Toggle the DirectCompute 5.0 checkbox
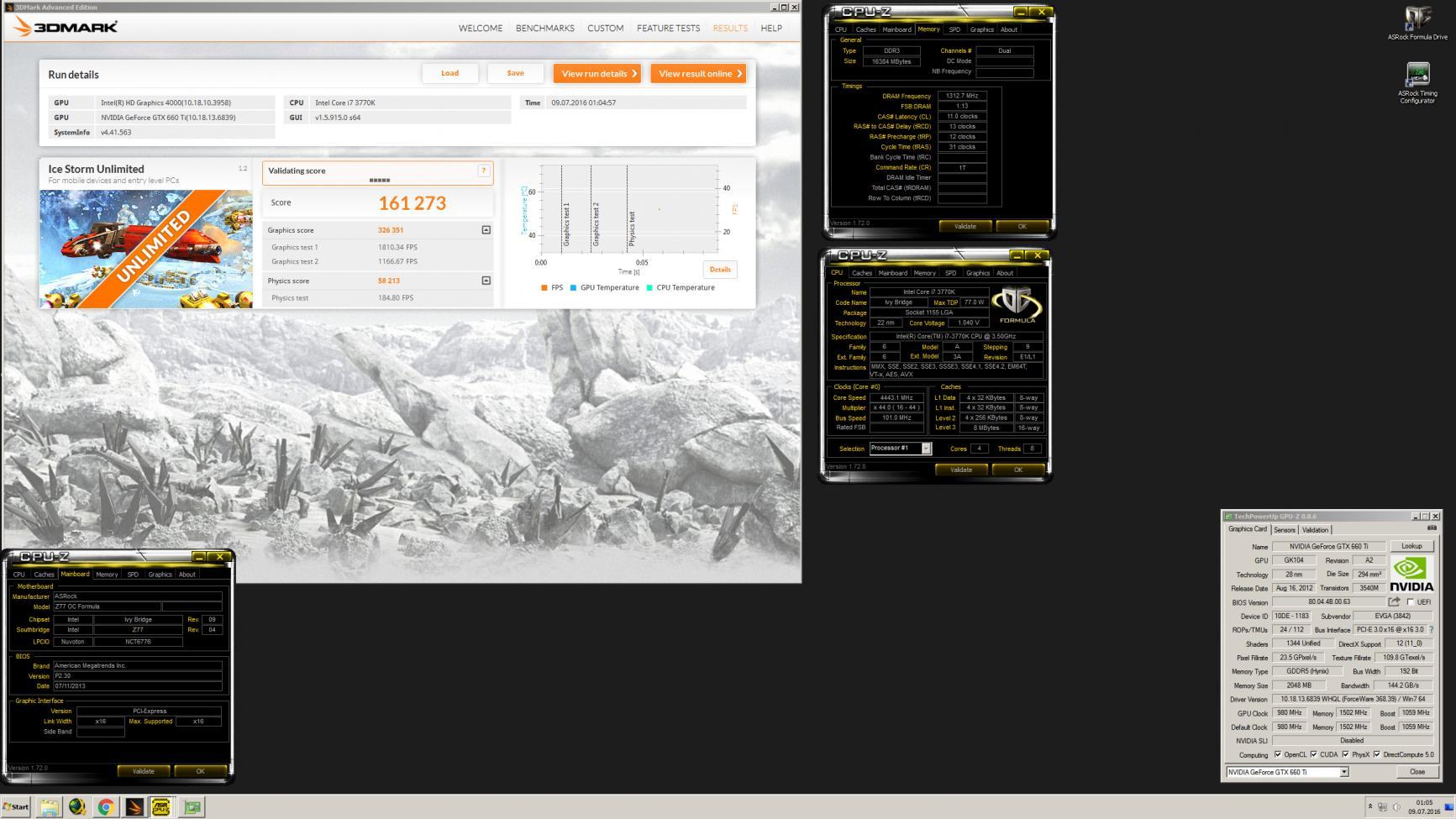This screenshot has height=819, width=1456. click(x=1377, y=755)
